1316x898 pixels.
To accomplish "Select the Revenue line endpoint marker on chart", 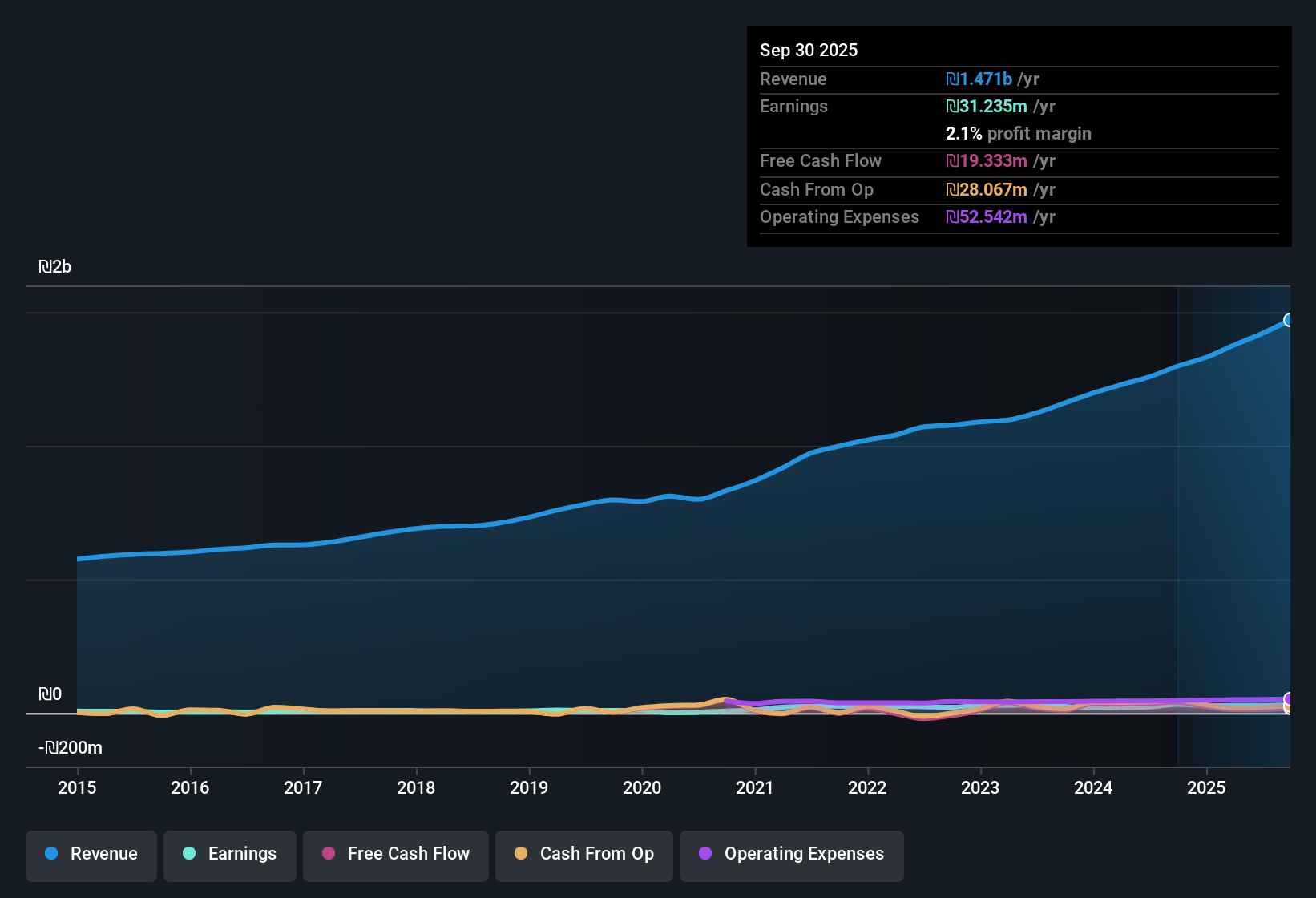I will click(x=1289, y=320).
